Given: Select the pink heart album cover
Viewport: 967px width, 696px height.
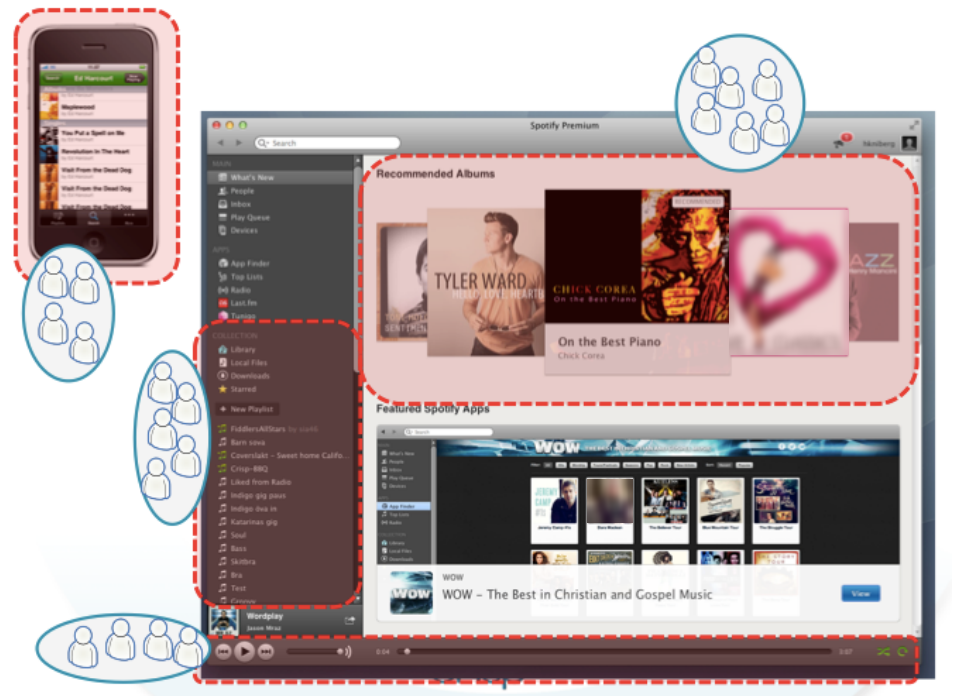Looking at the screenshot, I should [x=789, y=282].
